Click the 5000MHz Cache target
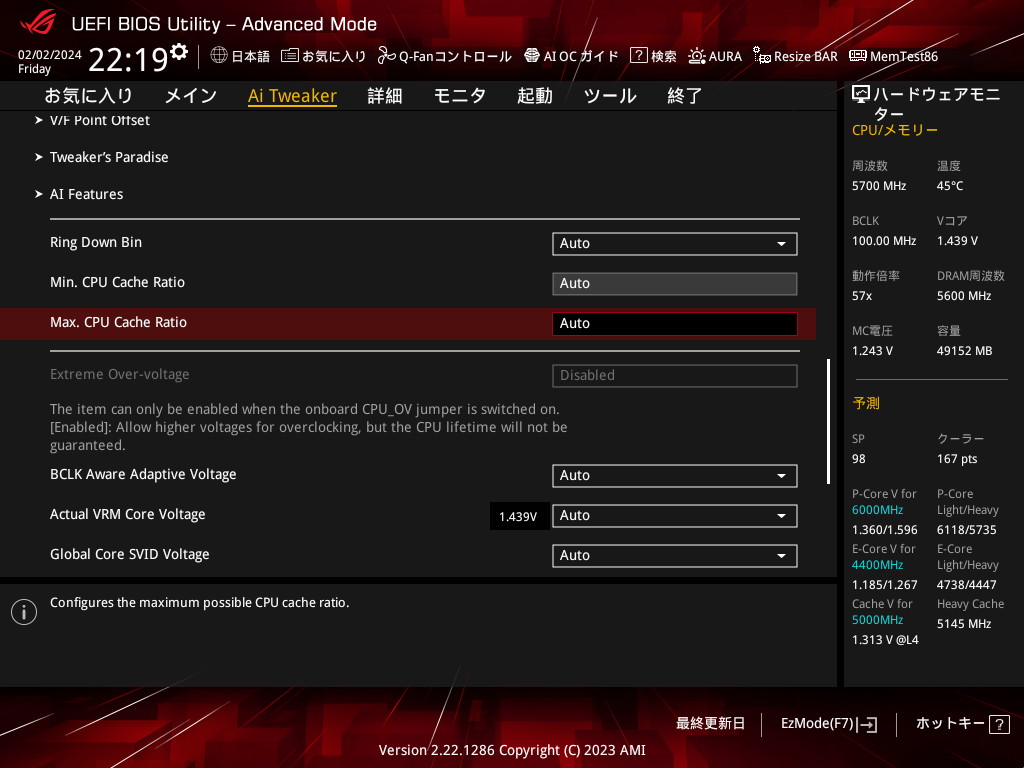The width and height of the screenshot is (1024, 768). click(x=877, y=620)
